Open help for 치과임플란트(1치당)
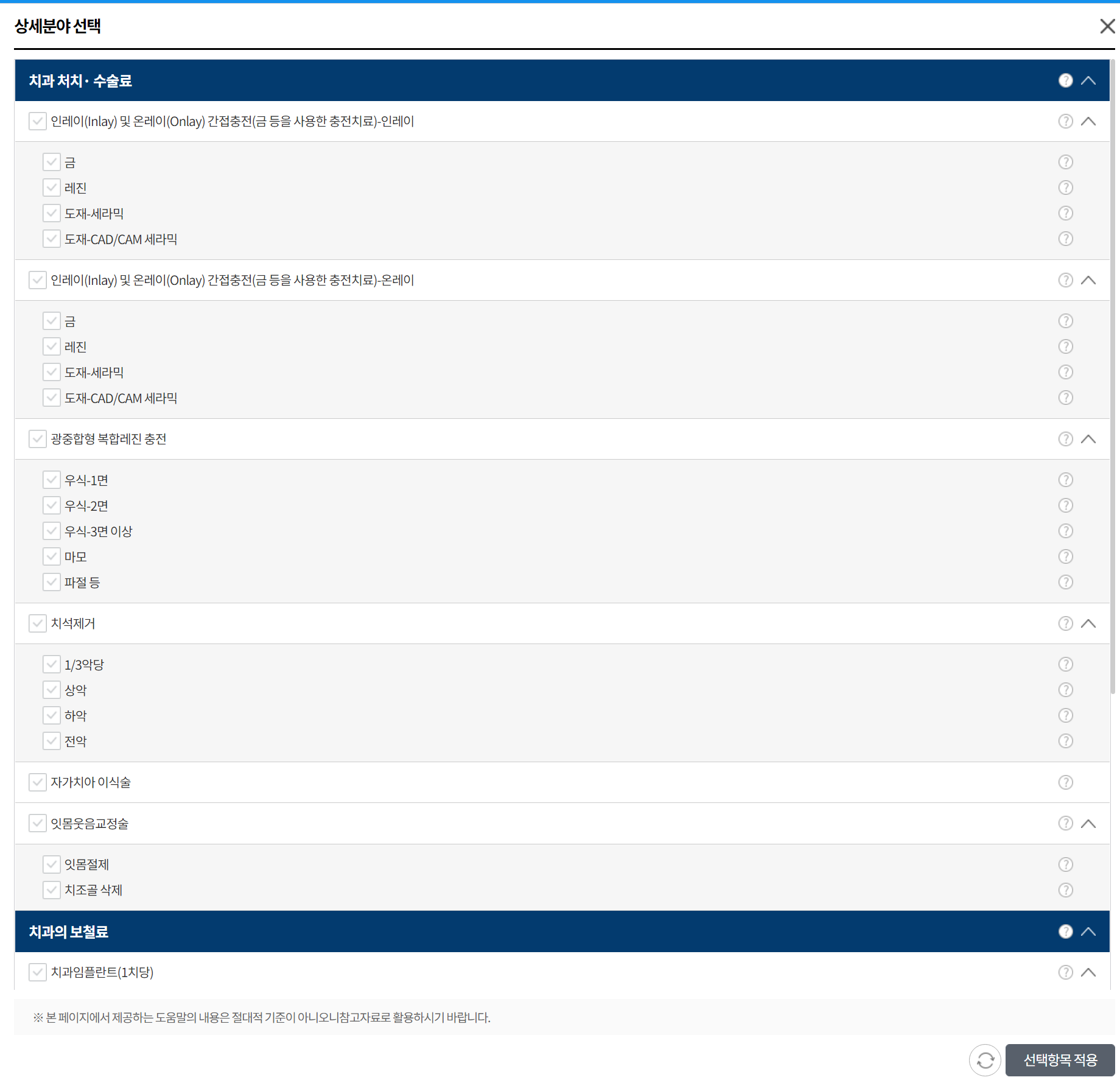Screen dimensions: 1120x1080 tap(1065, 972)
